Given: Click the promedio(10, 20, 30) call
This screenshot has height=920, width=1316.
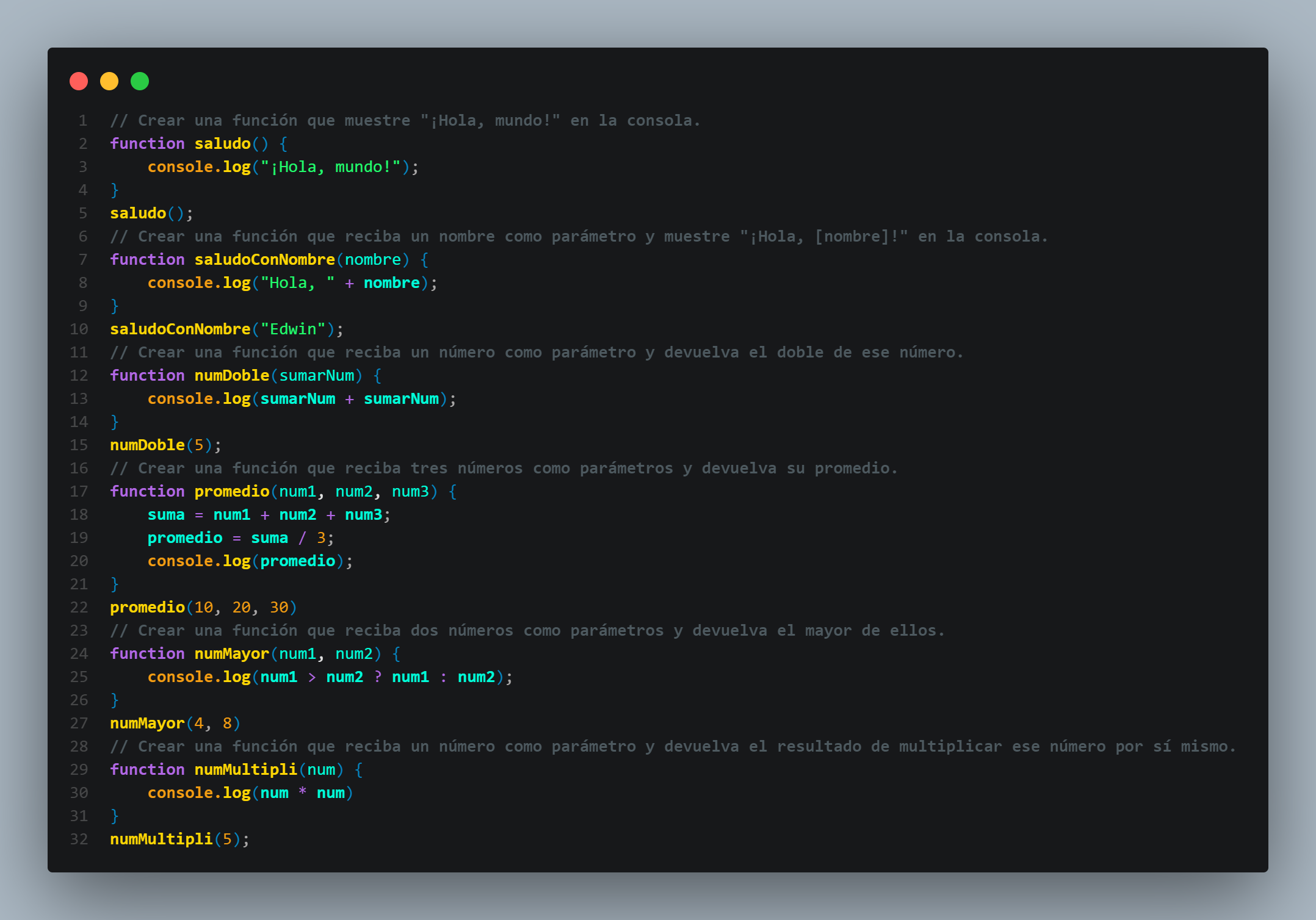Looking at the screenshot, I should pyautogui.click(x=203, y=608).
